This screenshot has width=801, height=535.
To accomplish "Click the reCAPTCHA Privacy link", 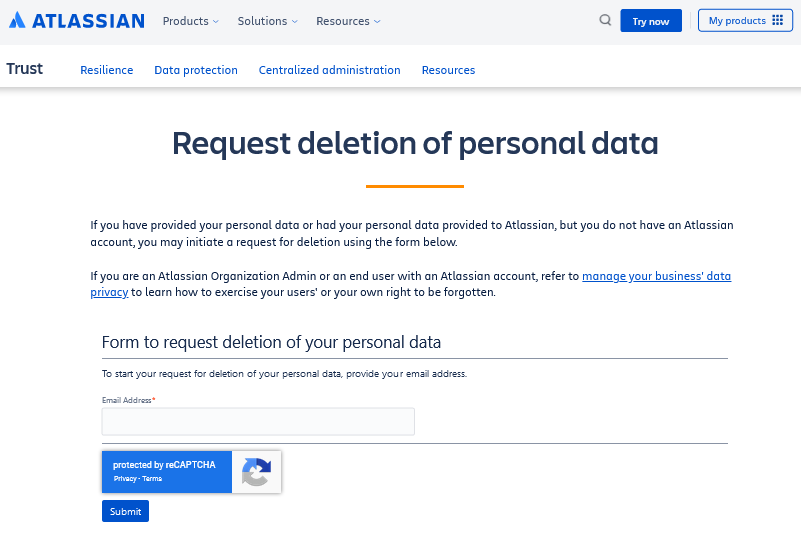I will click(125, 479).
